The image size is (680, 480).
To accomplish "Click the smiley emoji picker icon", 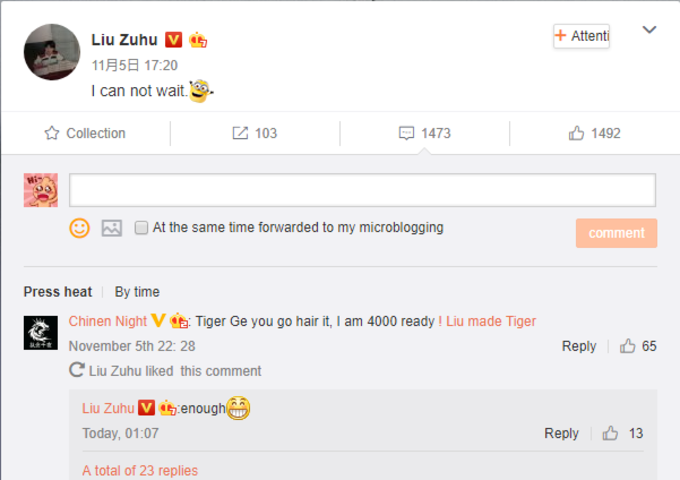I will point(79,228).
